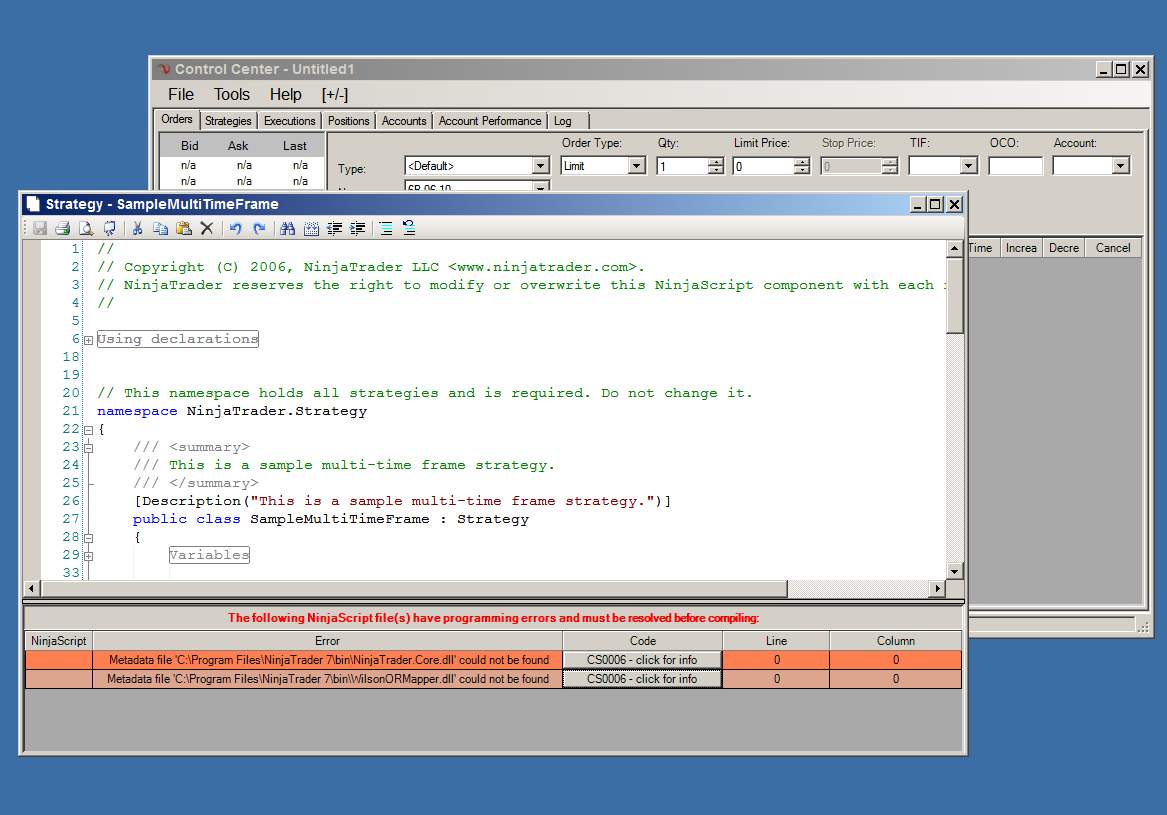Copy selected code with copy icon
The image size is (1167, 815).
click(160, 228)
